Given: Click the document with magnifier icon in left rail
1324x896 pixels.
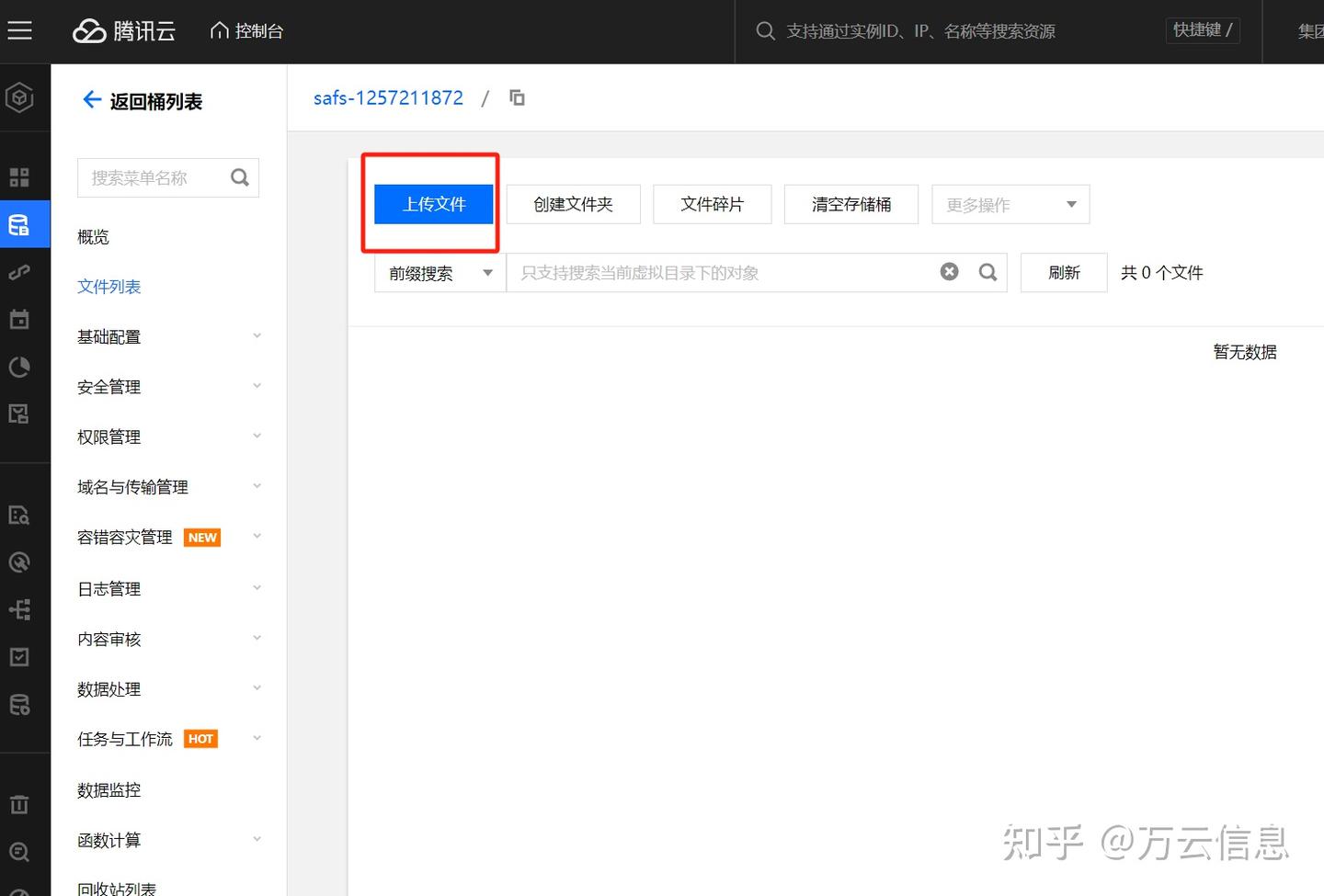Looking at the screenshot, I should click(19, 515).
